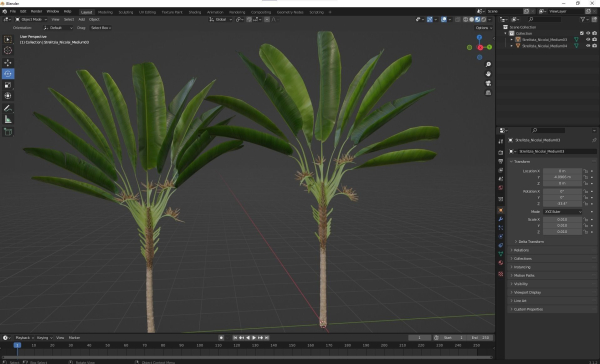Open the Material properties tab
This screenshot has width=600, height=364.
(501, 263)
